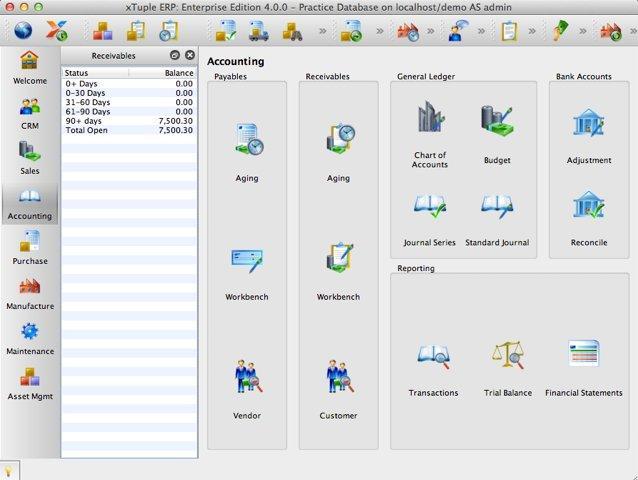The height and width of the screenshot is (480, 638).
Task: Open the Trial Balance report
Action: pyautogui.click(x=507, y=369)
